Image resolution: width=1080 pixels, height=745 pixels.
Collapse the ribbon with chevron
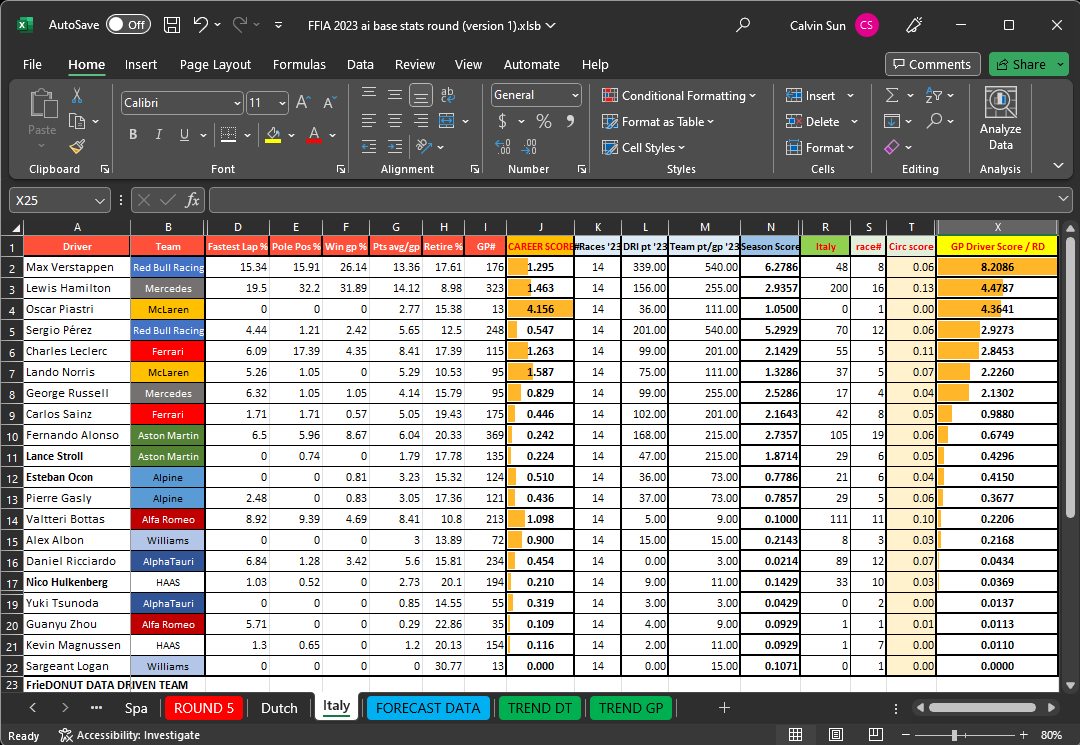1059,165
